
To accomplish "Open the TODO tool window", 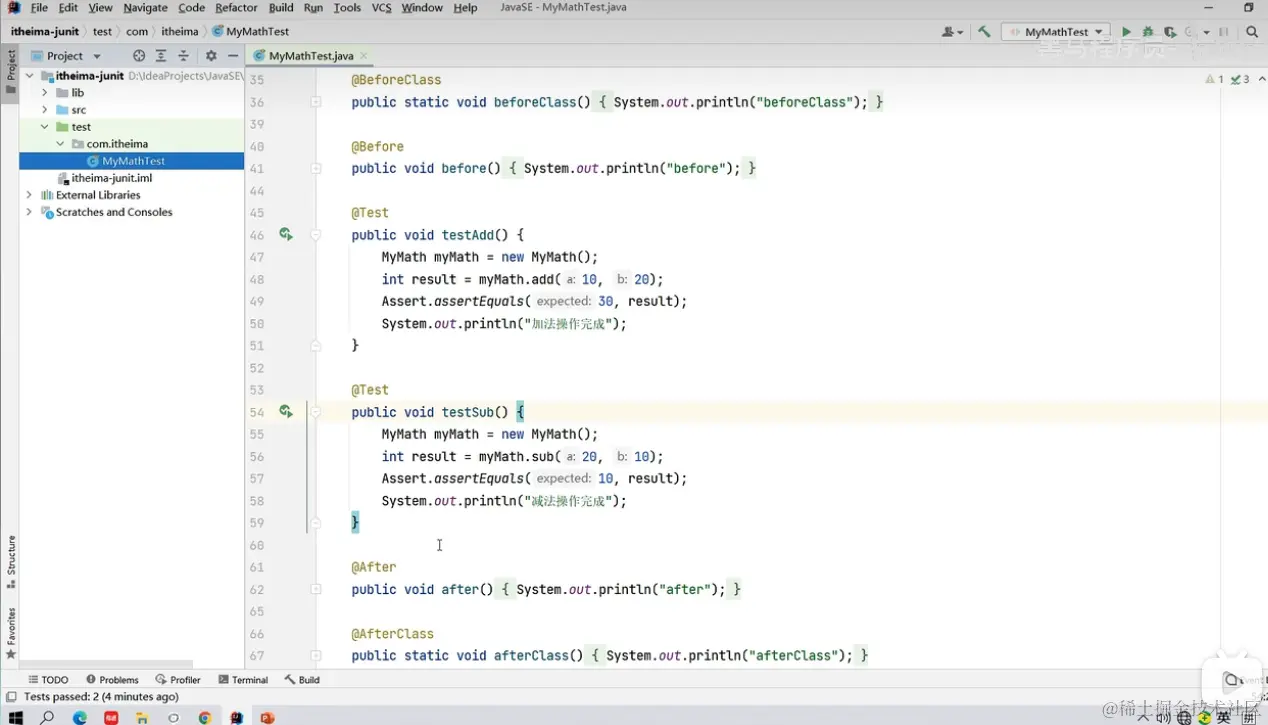I will click(48, 680).
